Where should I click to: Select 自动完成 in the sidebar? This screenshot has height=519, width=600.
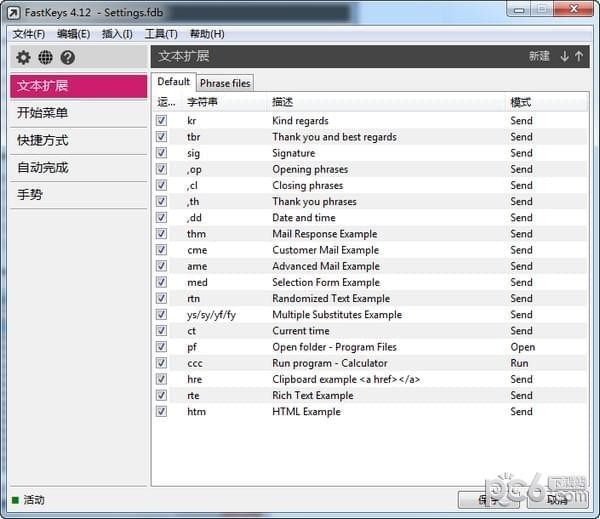pos(43,167)
